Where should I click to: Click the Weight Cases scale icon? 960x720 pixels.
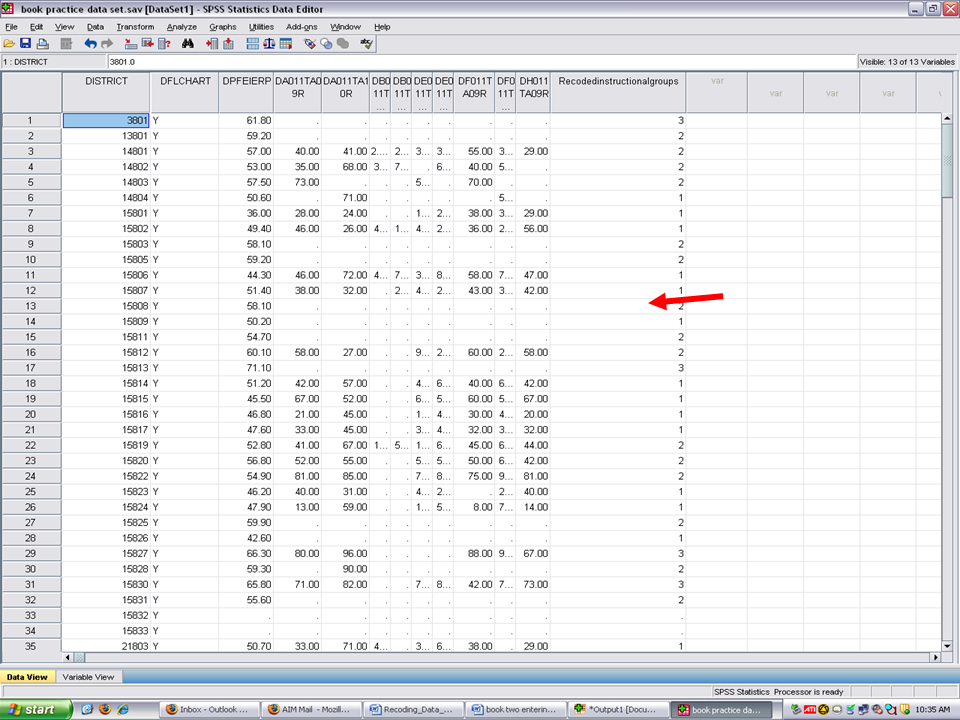coord(269,44)
